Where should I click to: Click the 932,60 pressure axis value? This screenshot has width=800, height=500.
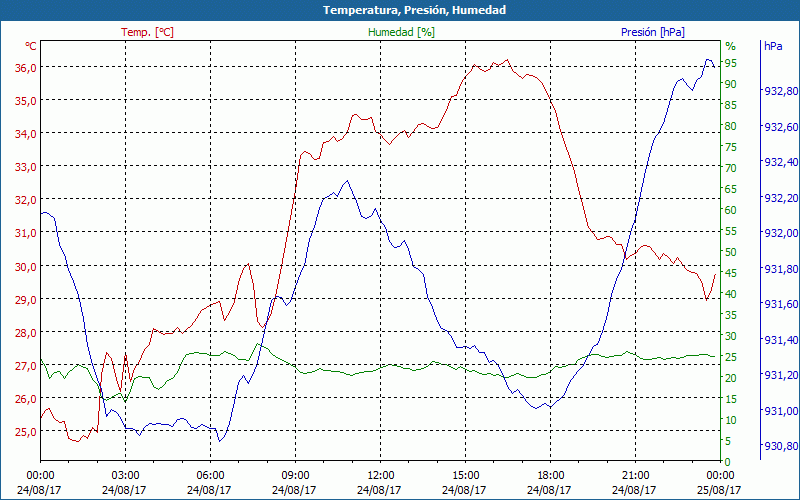click(781, 127)
